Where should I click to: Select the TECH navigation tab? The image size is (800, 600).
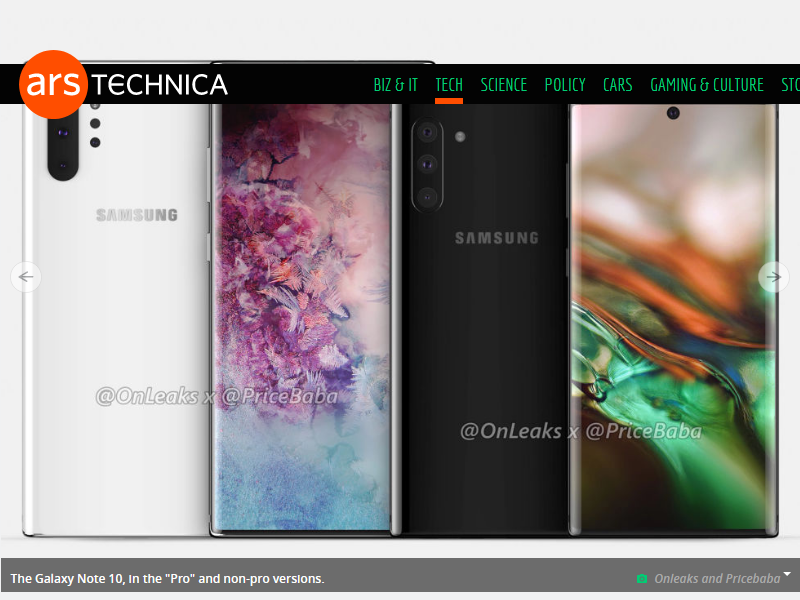coord(449,85)
